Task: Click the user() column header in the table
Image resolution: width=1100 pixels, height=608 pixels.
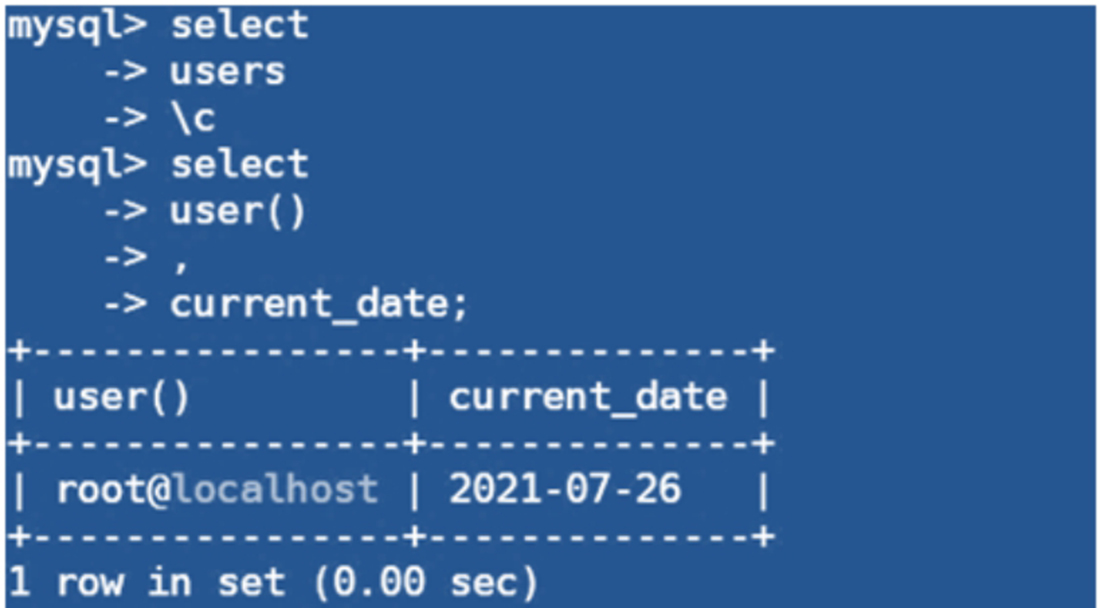Action: tap(121, 397)
